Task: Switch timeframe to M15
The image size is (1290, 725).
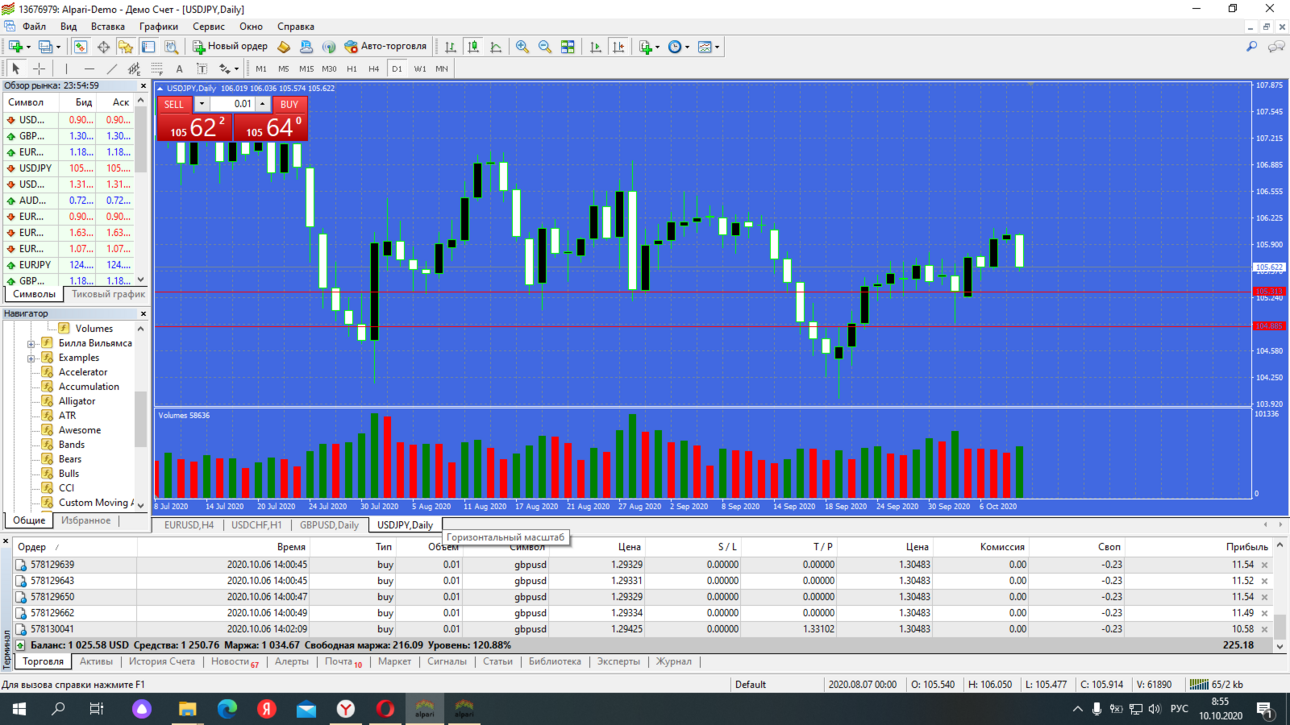Action: coord(306,69)
